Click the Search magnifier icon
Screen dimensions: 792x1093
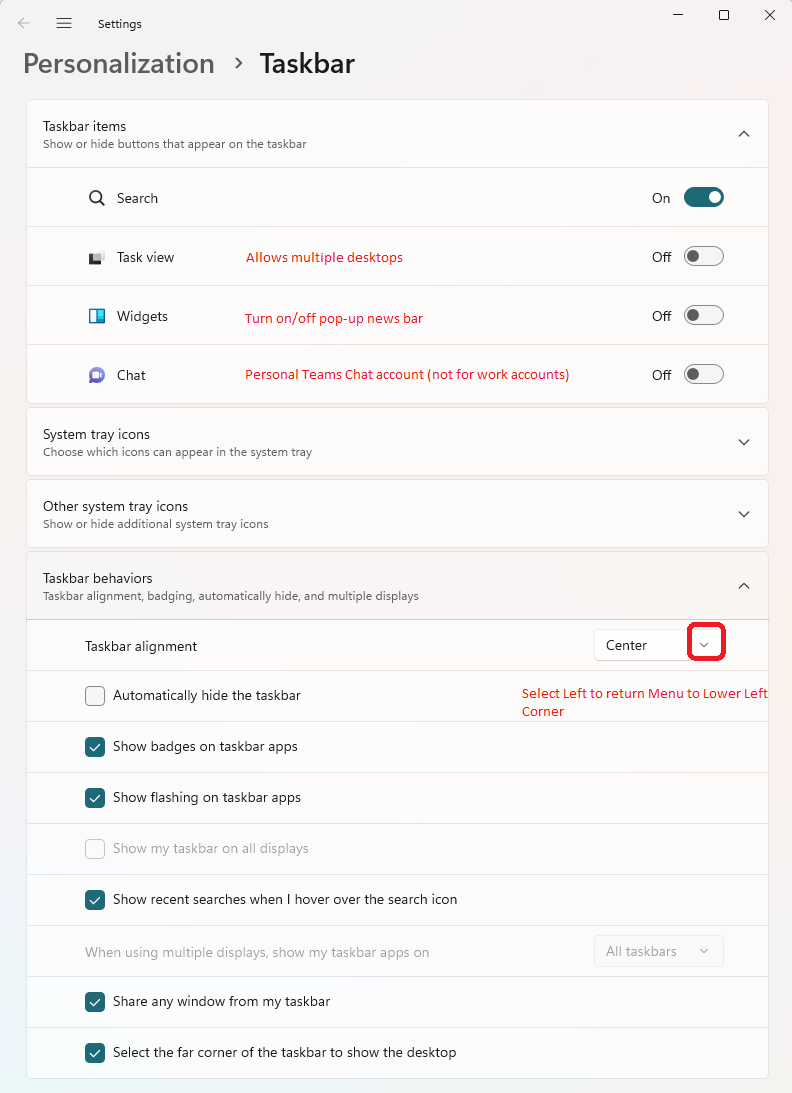tap(95, 197)
